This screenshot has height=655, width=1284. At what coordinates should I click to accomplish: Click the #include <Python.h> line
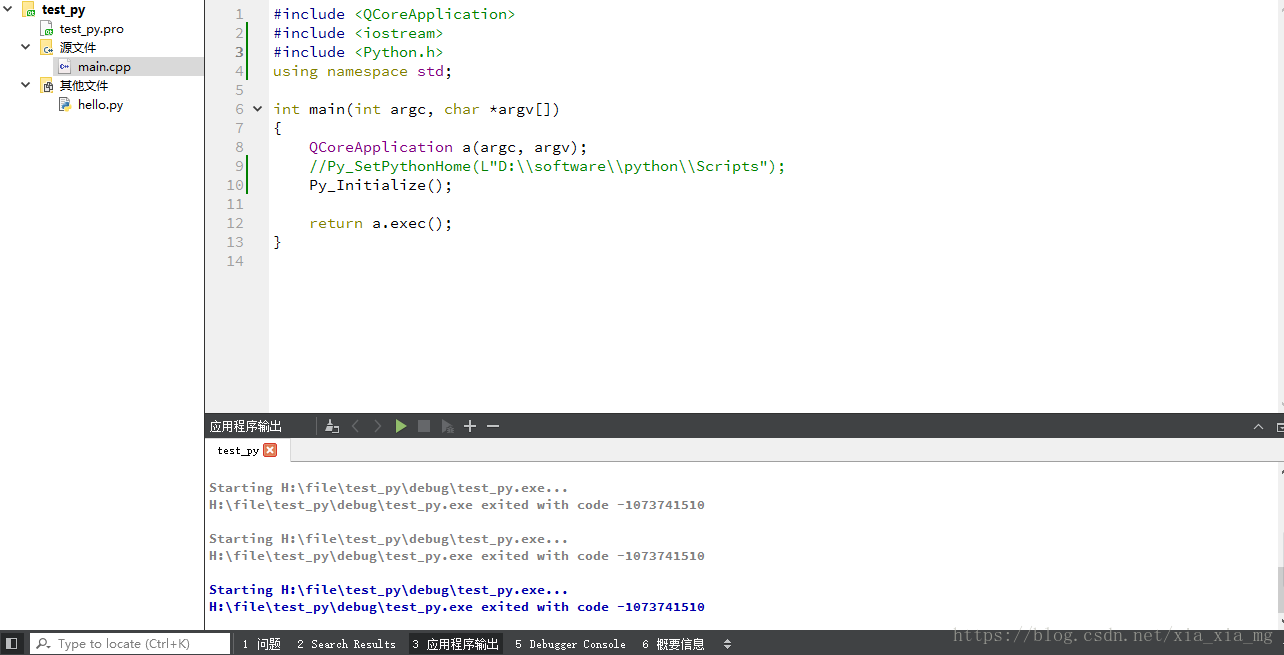[358, 52]
